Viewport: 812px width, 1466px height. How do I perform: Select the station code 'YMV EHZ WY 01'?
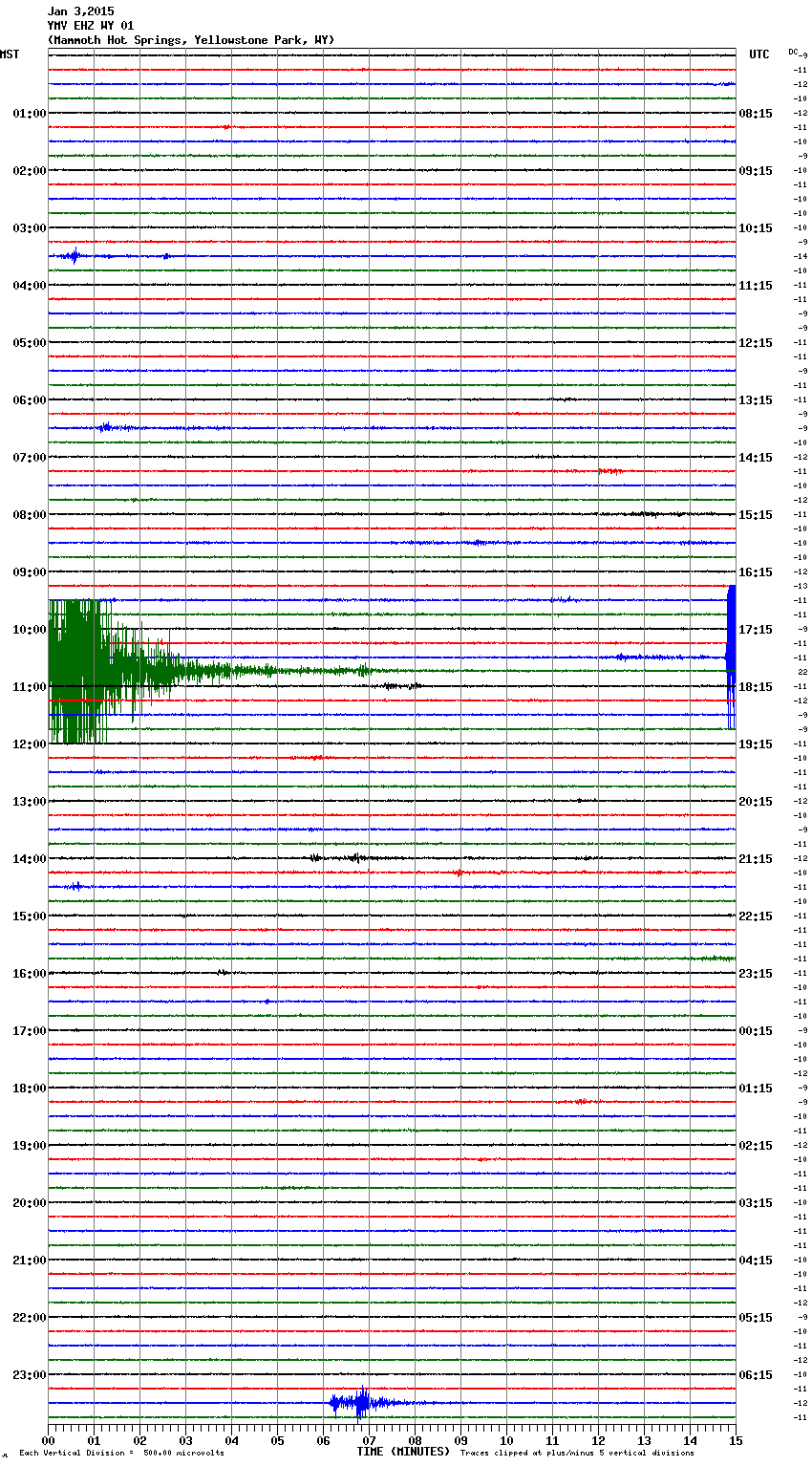point(91,26)
